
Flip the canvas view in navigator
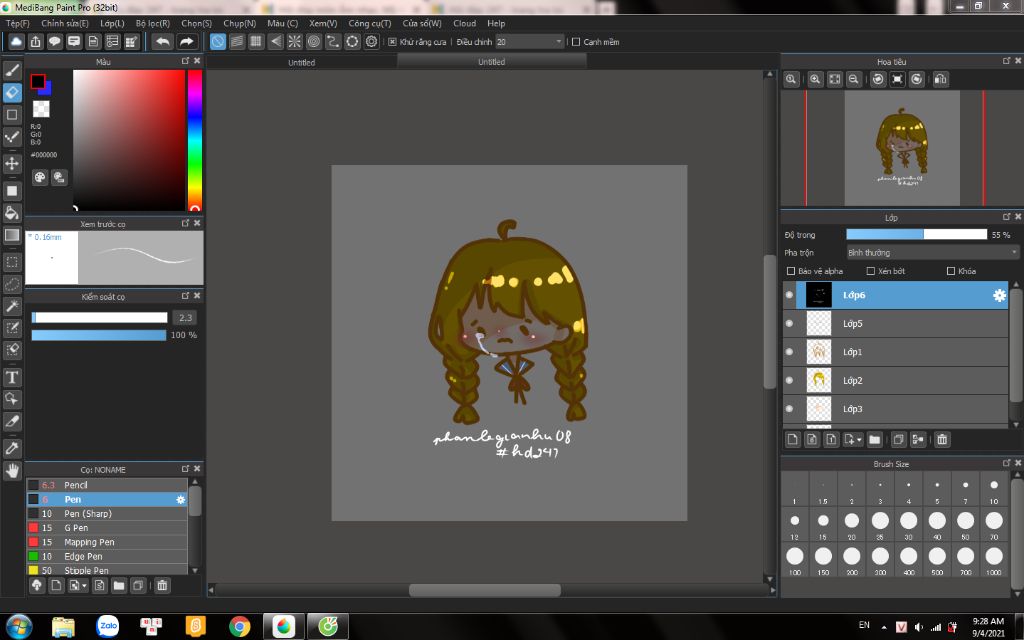[x=940, y=79]
